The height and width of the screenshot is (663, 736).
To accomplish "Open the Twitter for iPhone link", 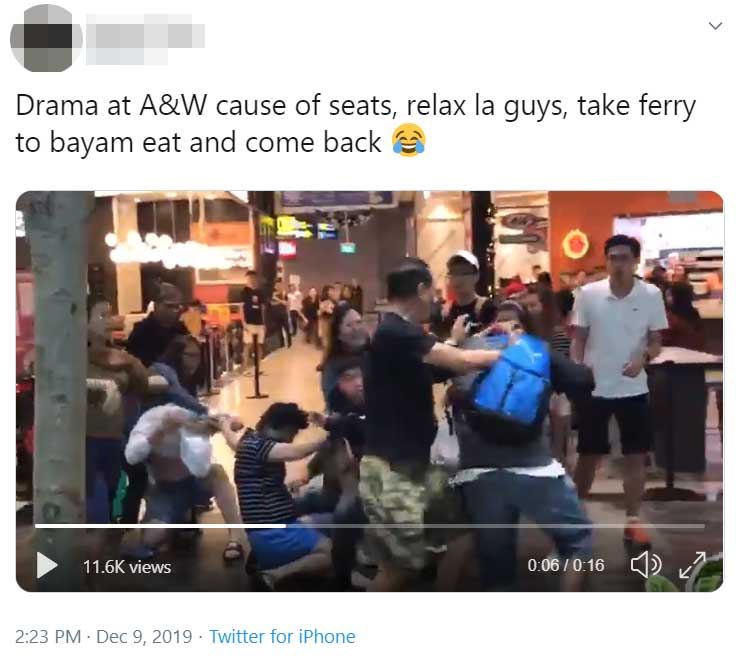I will [282, 637].
